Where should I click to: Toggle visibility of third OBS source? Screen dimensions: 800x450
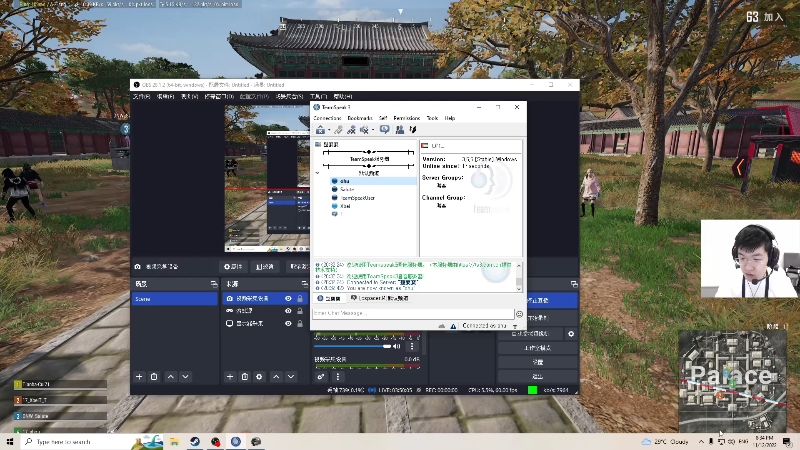288,323
